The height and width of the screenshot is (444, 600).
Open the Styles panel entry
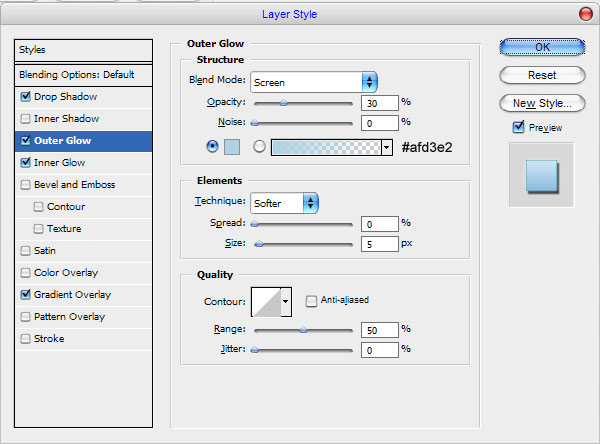83,50
